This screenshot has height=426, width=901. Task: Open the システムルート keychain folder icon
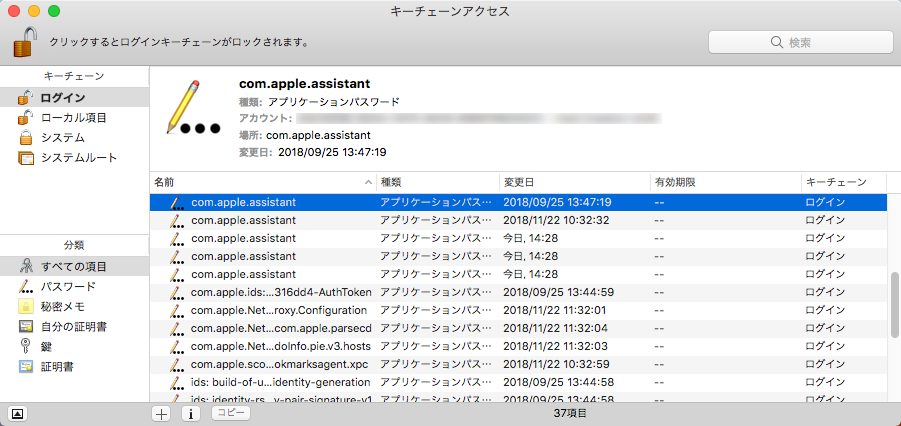25,157
